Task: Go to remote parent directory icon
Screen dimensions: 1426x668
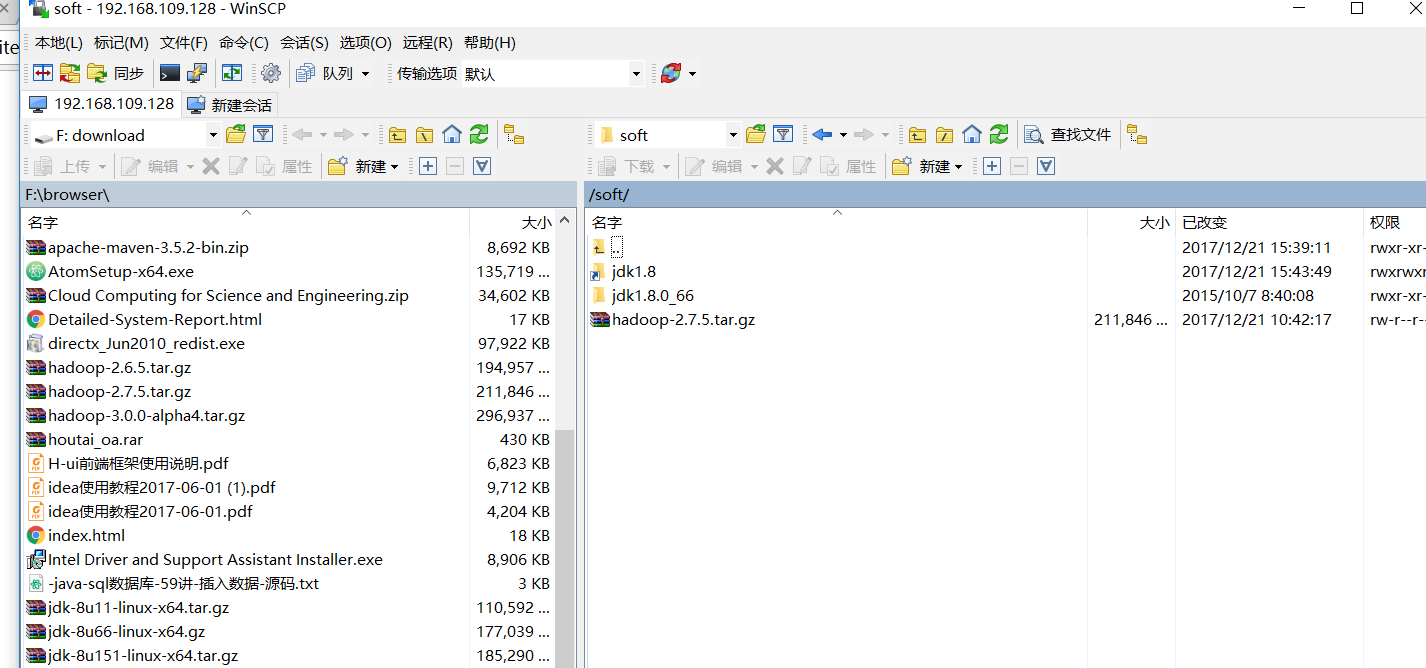Action: [917, 135]
